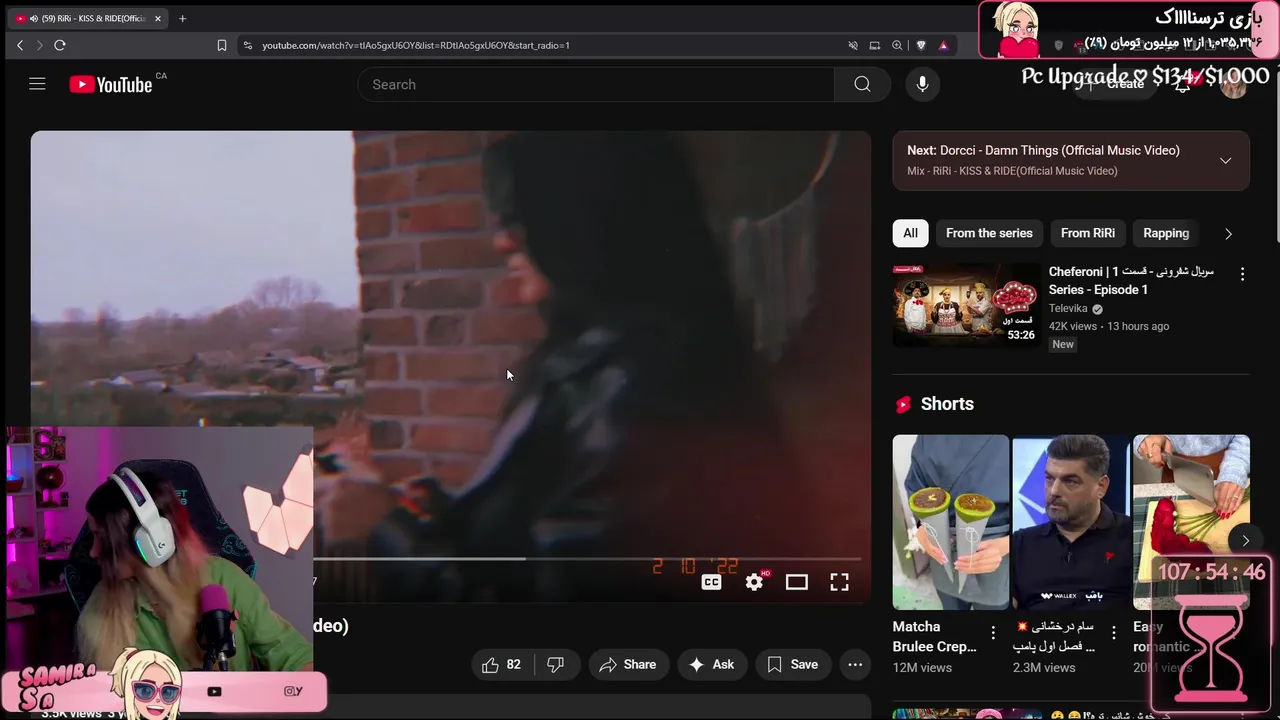Select the Rapping chip
The height and width of the screenshot is (720, 1280).
pyautogui.click(x=1166, y=233)
